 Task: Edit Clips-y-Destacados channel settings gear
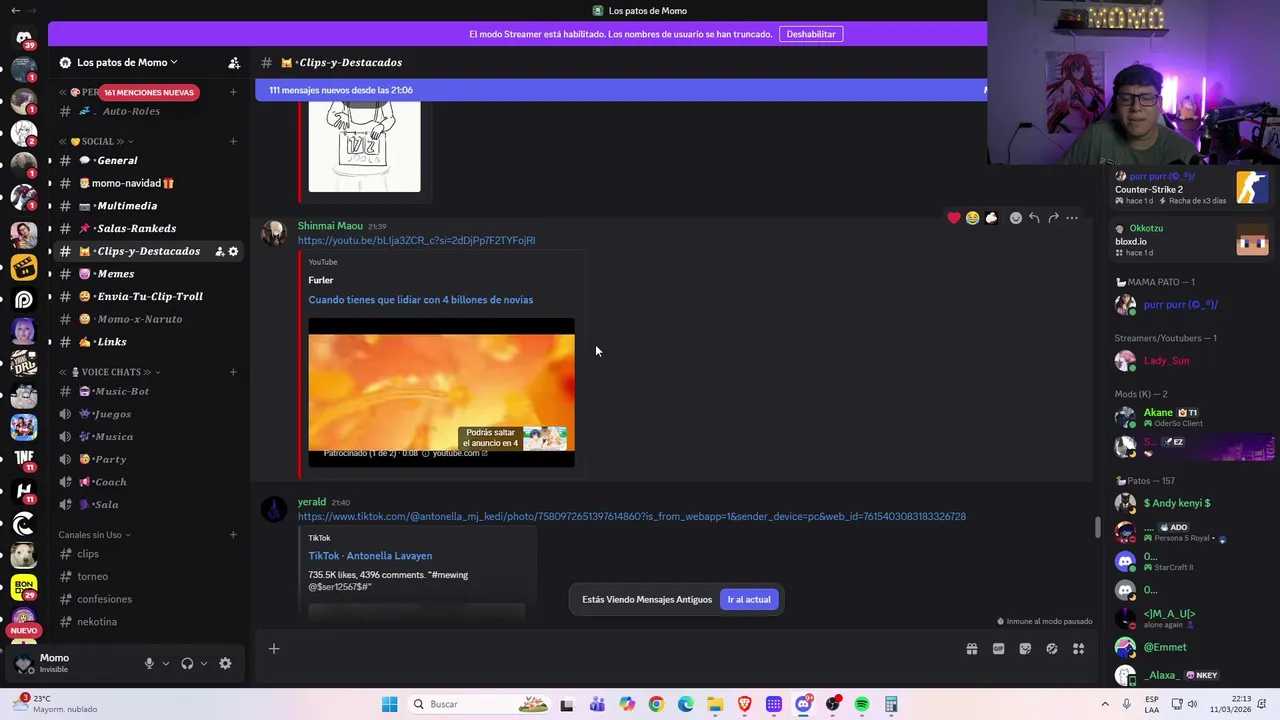[233, 251]
